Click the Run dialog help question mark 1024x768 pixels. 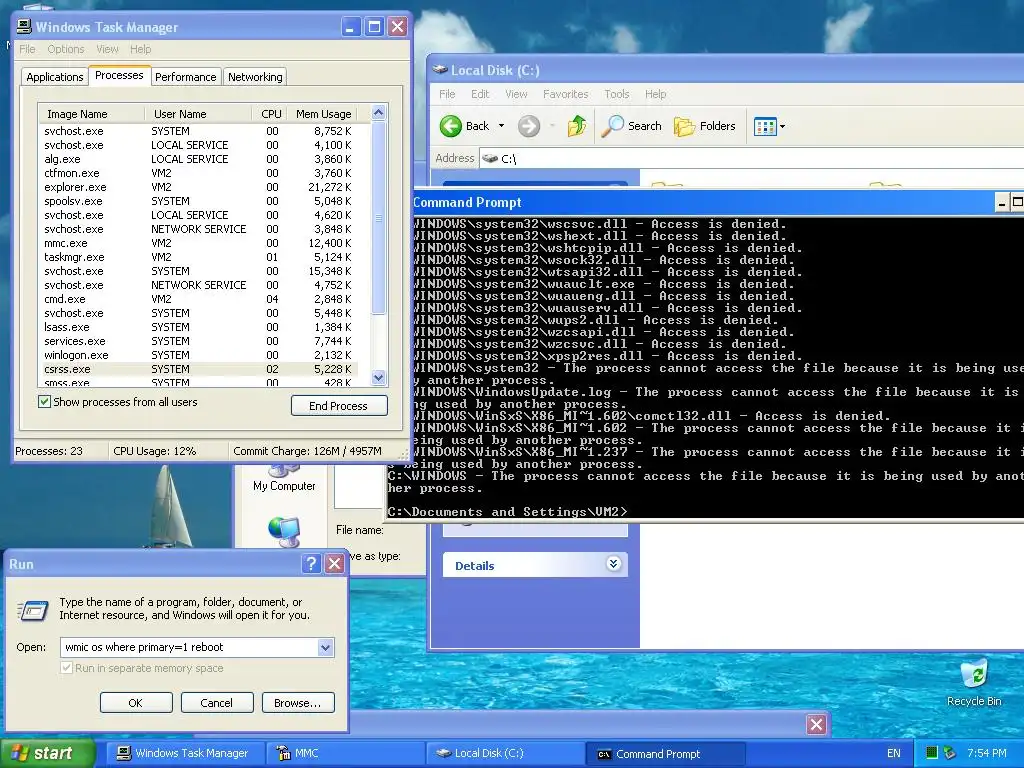[x=312, y=564]
